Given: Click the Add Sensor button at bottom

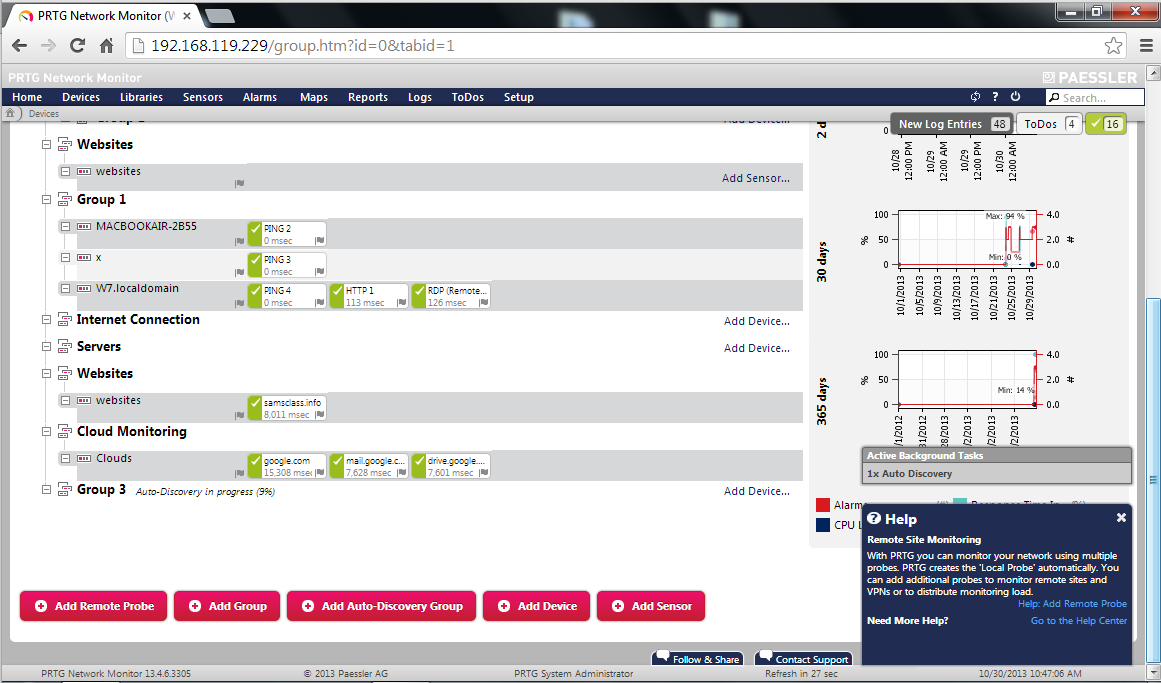Looking at the screenshot, I should [651, 606].
